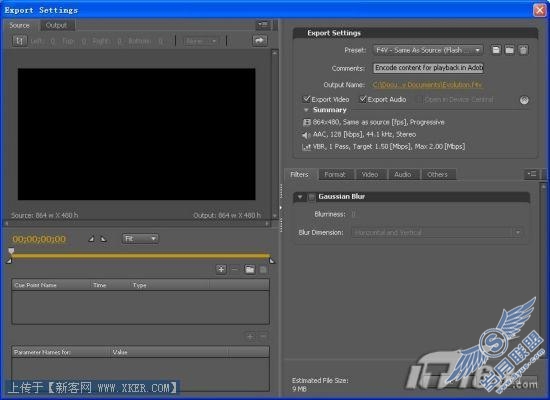Add a cue point with plus icon

(x=221, y=269)
